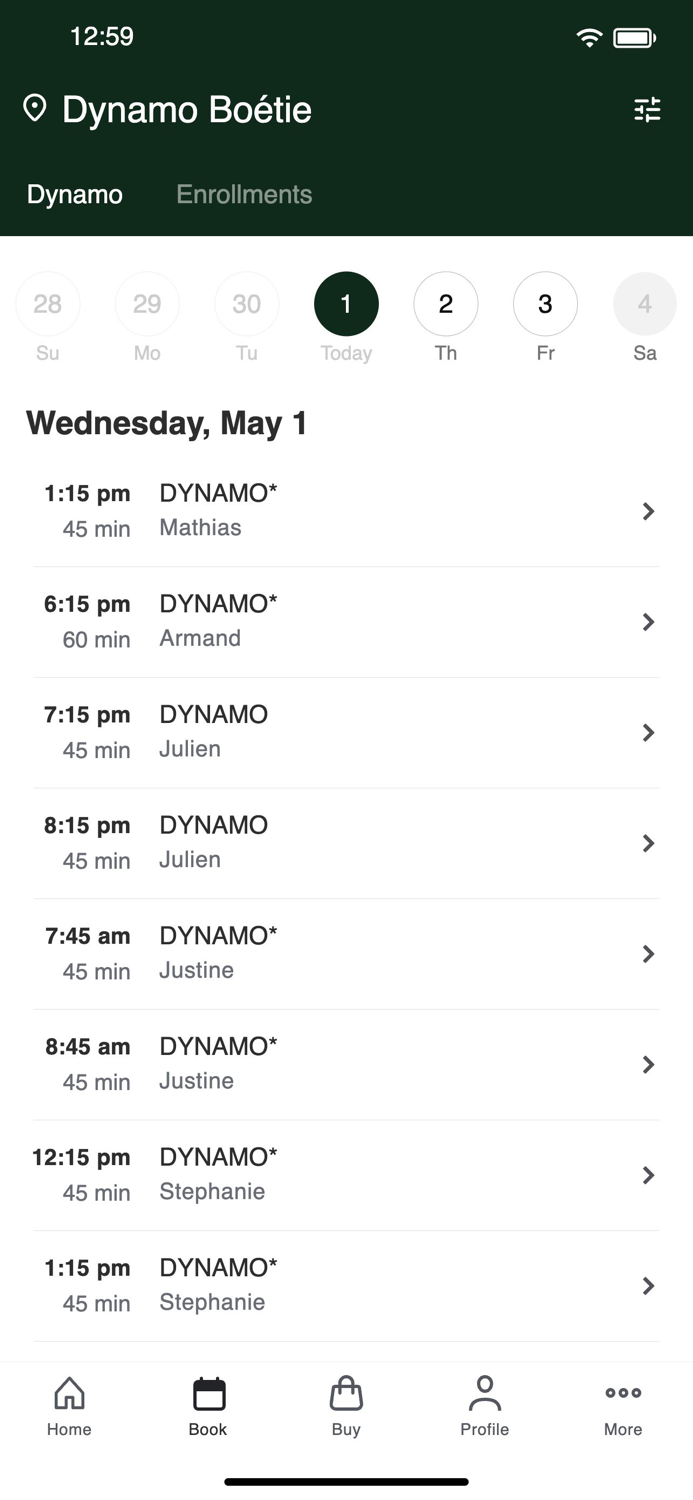Select today's date circle, May 1
Viewport: 693px width, 1500px height.
pos(346,304)
